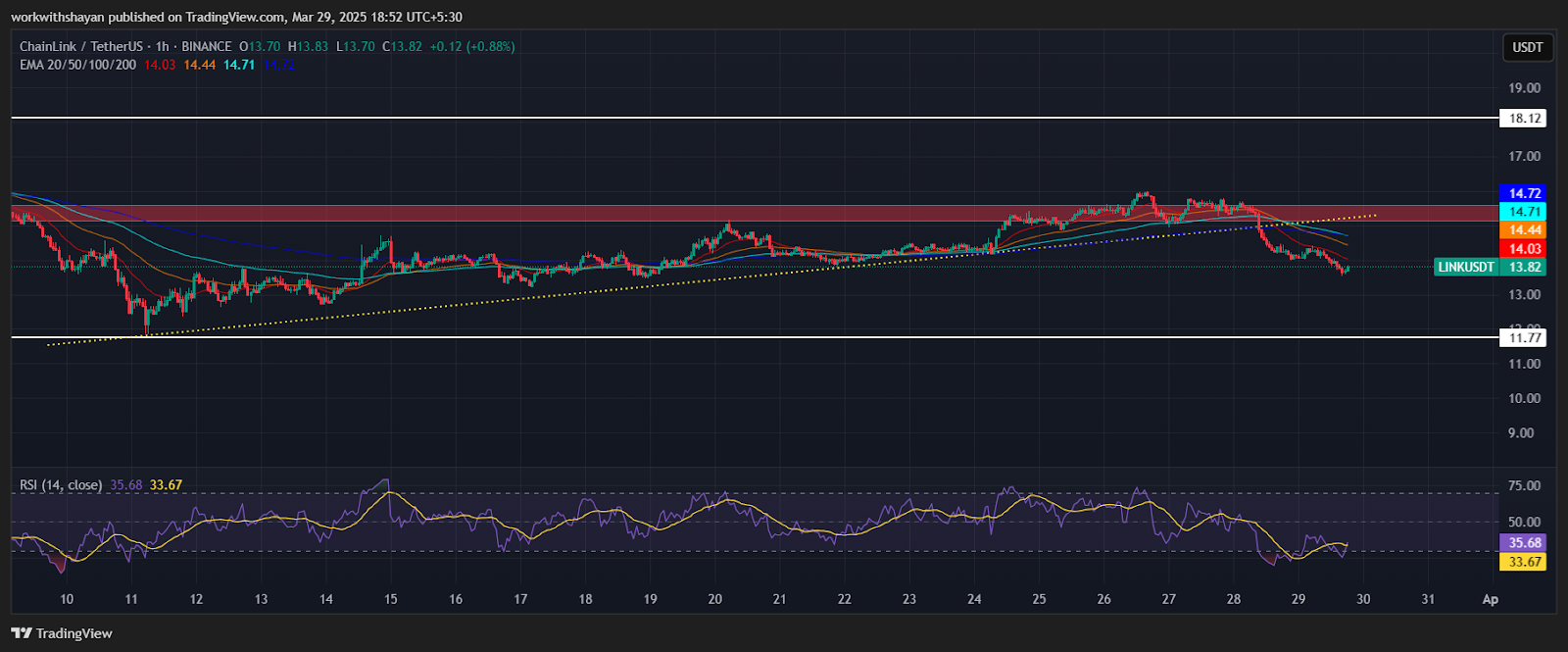
Task: Click the TradingView logo at bottom left
Action: [x=62, y=633]
